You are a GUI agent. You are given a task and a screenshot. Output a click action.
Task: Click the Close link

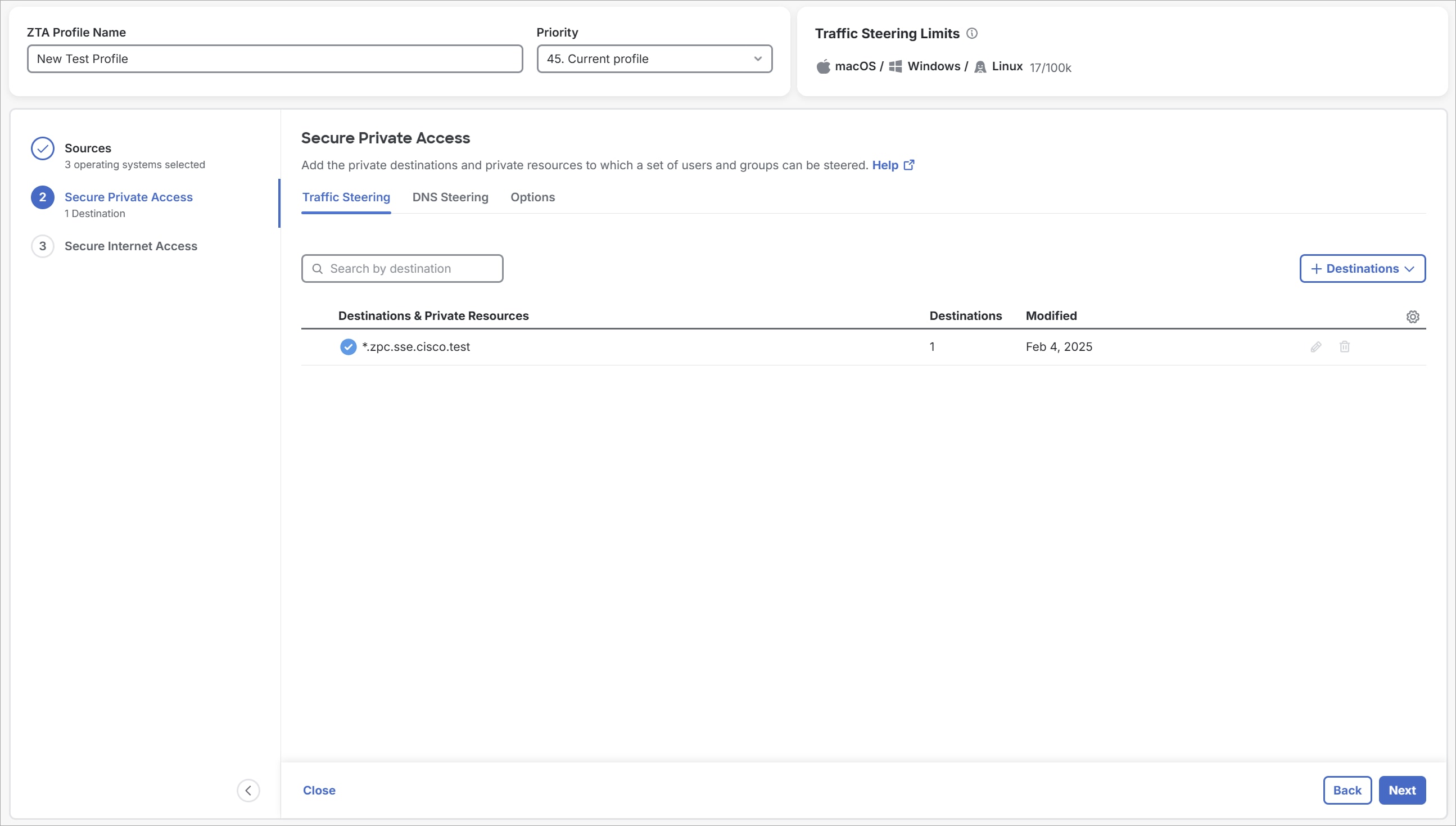point(319,790)
